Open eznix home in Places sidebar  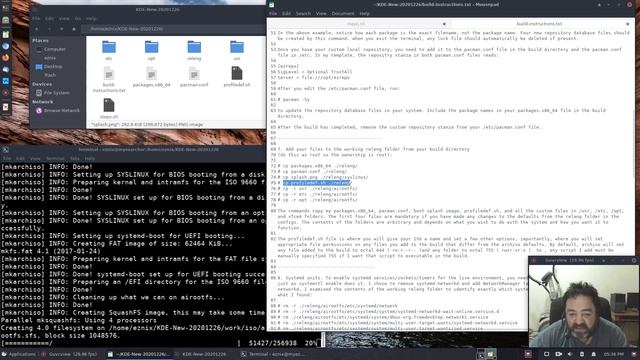click(50, 58)
